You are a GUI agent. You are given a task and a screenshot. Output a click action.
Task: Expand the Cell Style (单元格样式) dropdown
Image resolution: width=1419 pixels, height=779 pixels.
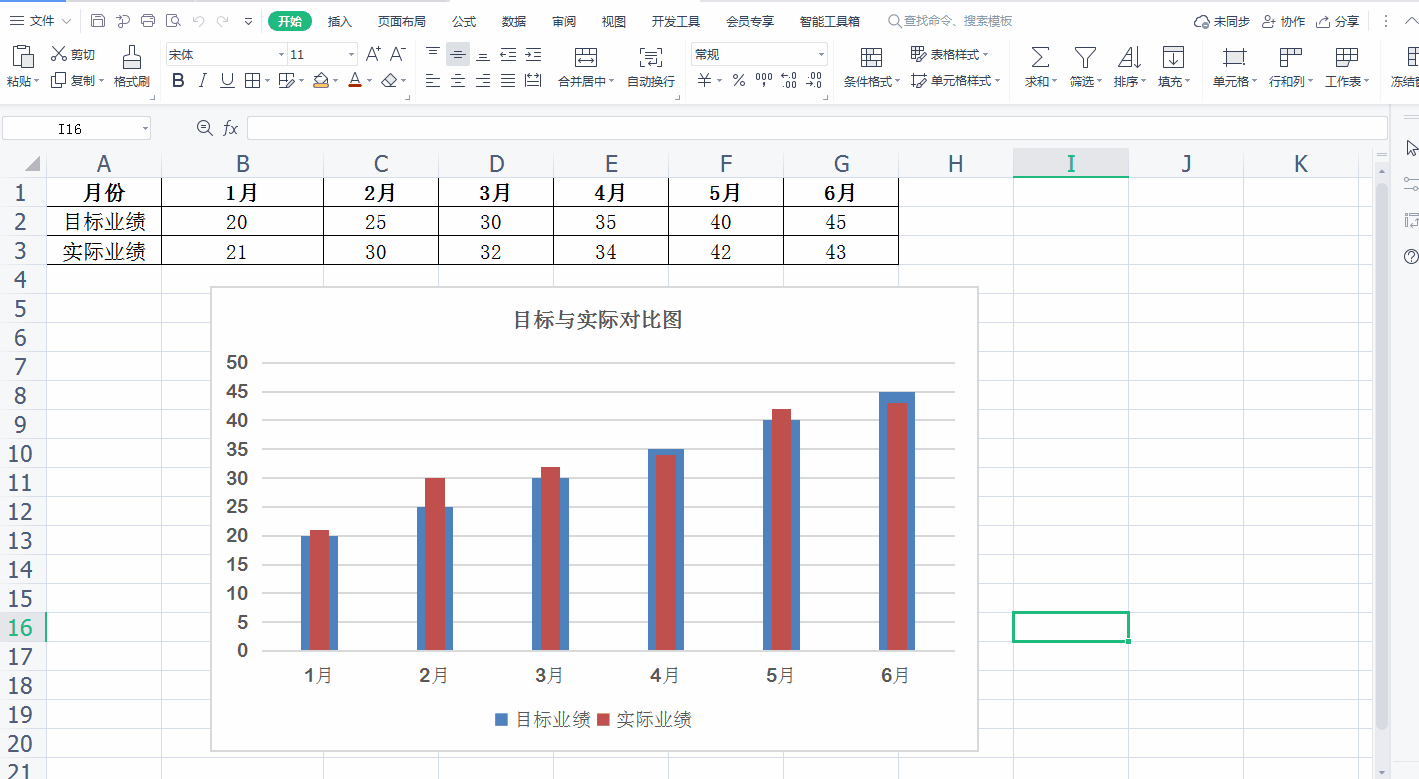[996, 81]
